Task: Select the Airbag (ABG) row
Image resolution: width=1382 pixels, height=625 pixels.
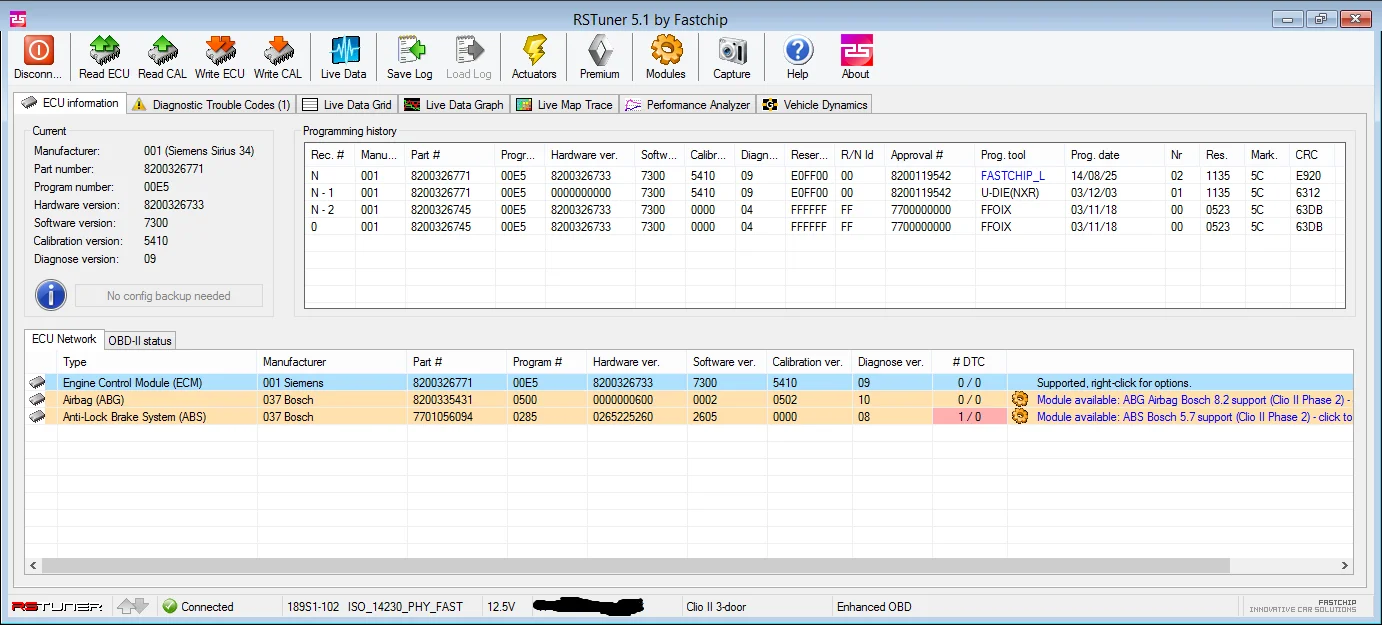Action: click(689, 400)
